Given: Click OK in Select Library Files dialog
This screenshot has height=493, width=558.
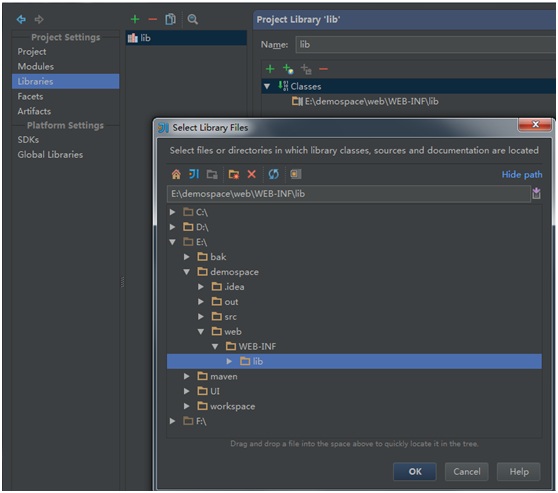Looking at the screenshot, I should [415, 472].
